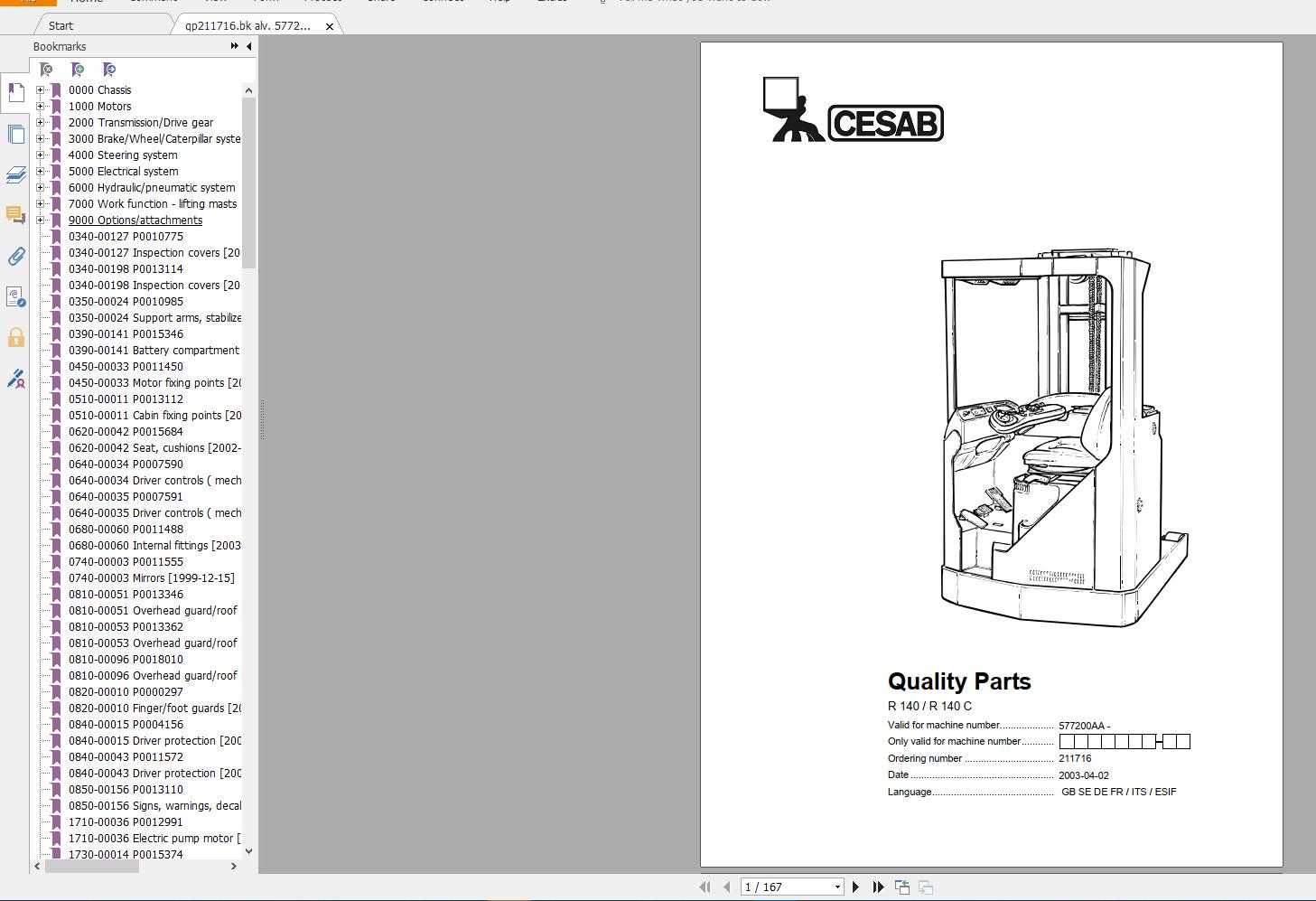
Task: Select bookmark 0390-00141 Battery compartment
Action: click(x=154, y=351)
